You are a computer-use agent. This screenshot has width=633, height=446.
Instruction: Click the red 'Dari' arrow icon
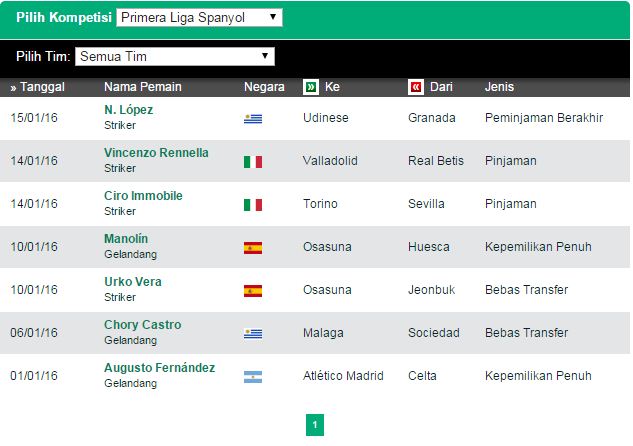416,87
